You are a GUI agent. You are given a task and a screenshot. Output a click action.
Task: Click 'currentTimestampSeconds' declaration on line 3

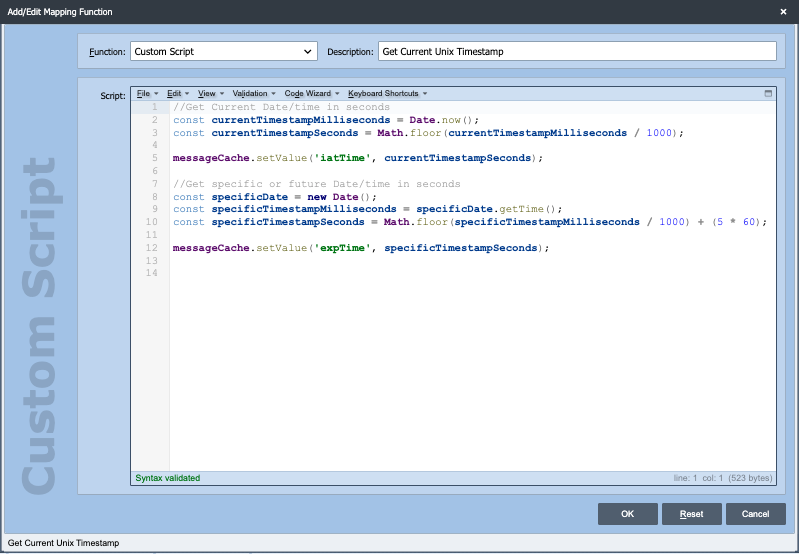(x=285, y=133)
